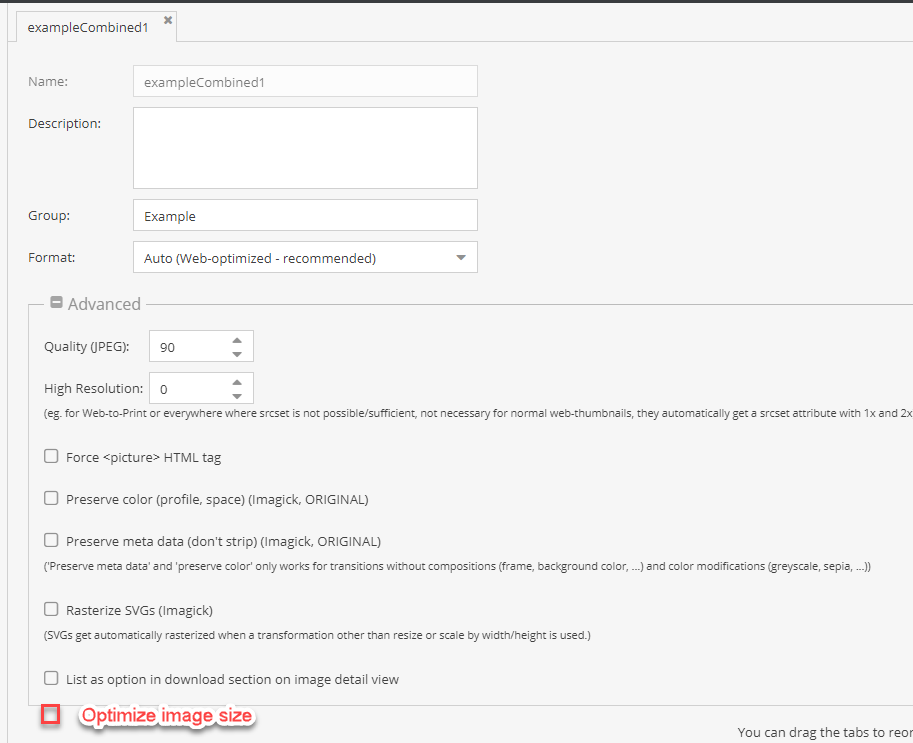Click the 'Quality (JPEG):' label
Screen dimensions: 913x743
pyautogui.click(x=87, y=346)
